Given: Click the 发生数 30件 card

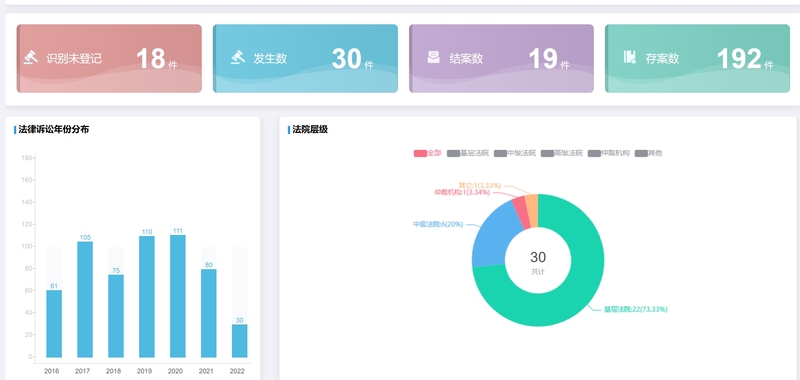Looking at the screenshot, I should 305,59.
